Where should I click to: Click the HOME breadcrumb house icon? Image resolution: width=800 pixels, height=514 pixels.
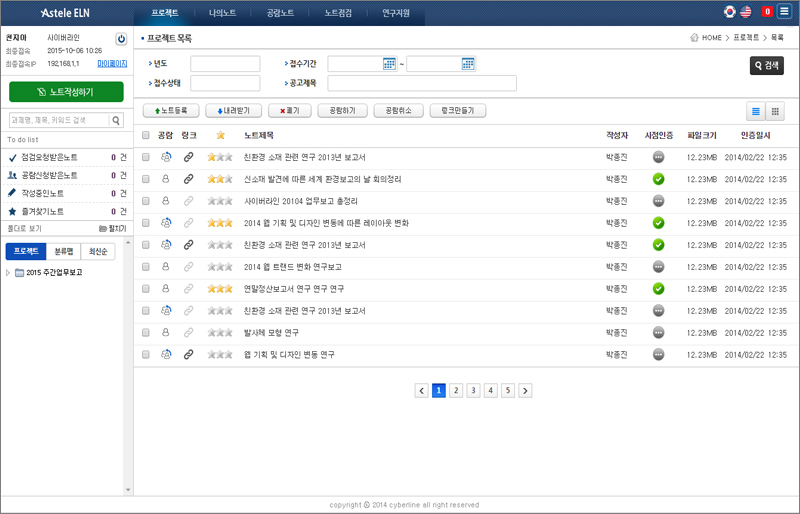[694, 38]
